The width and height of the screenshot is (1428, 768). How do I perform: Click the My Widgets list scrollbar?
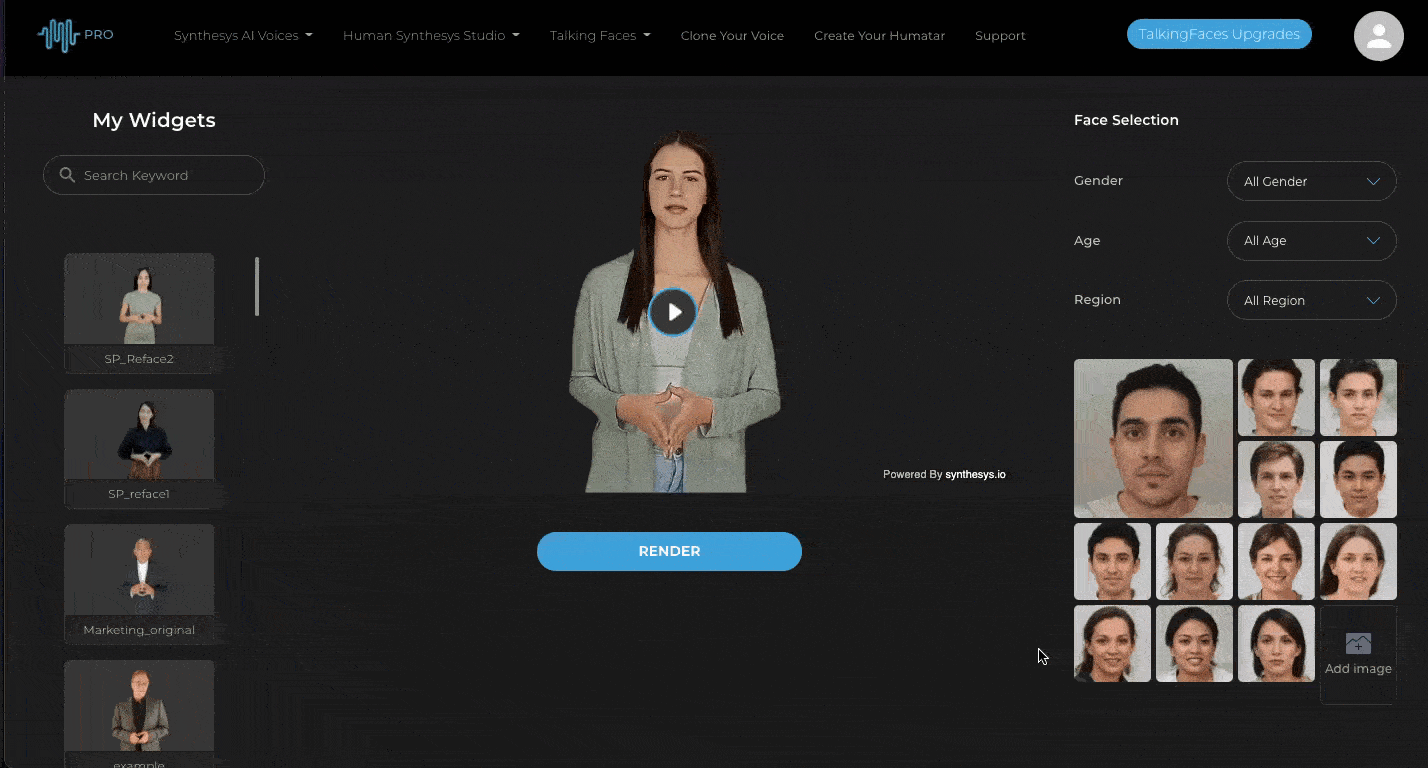click(x=257, y=286)
